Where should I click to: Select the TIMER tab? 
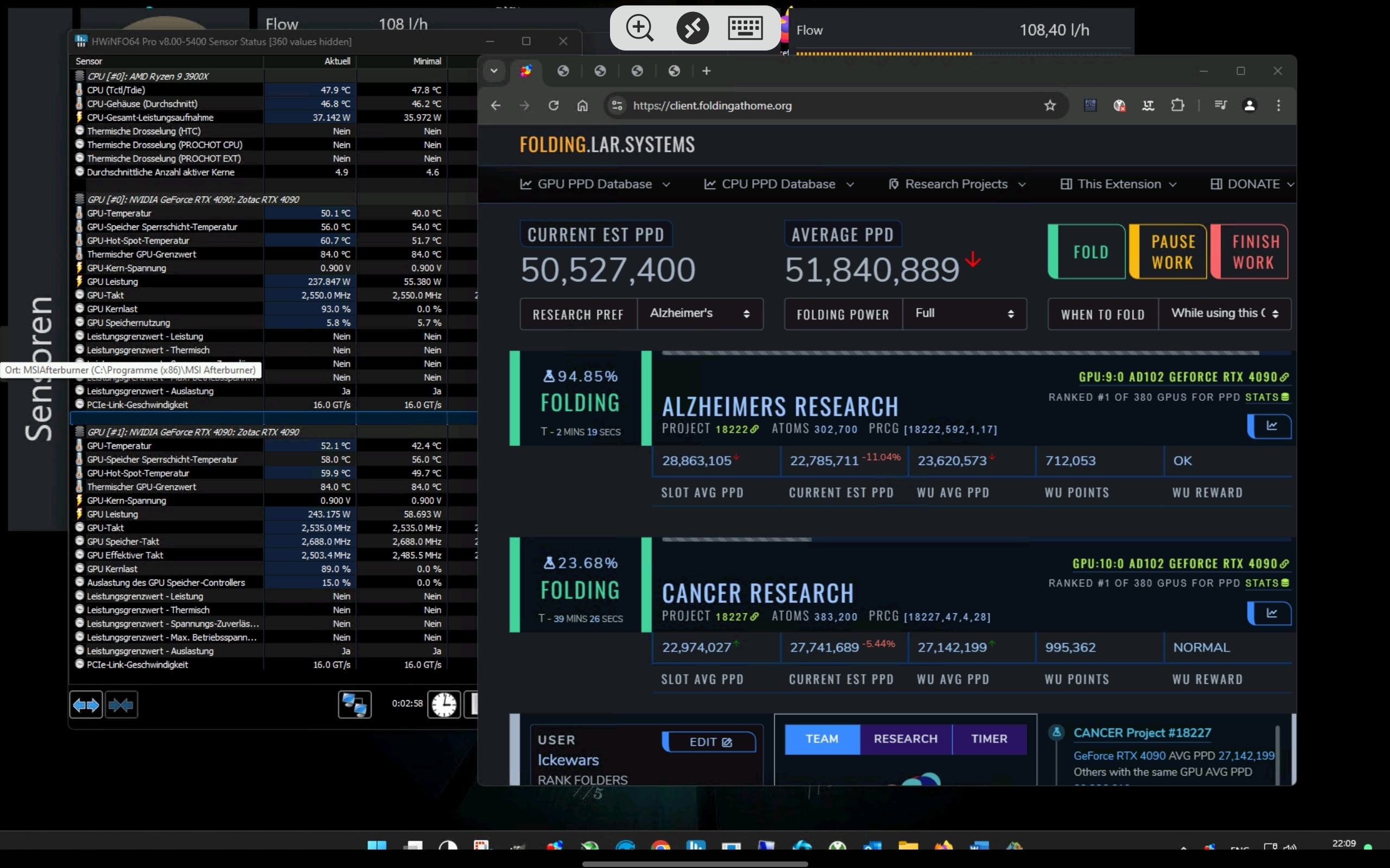989,739
